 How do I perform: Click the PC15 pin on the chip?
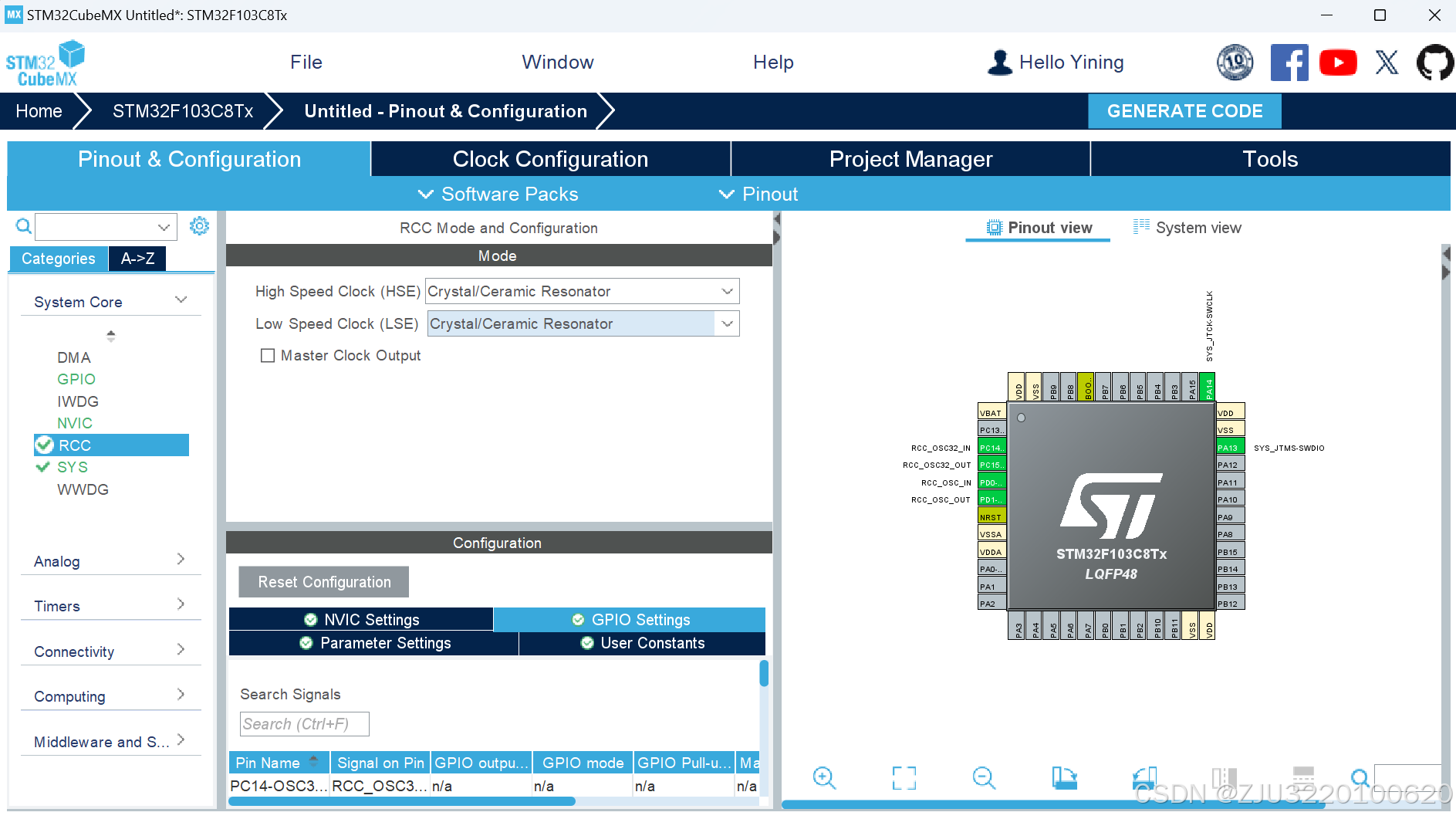coord(991,465)
